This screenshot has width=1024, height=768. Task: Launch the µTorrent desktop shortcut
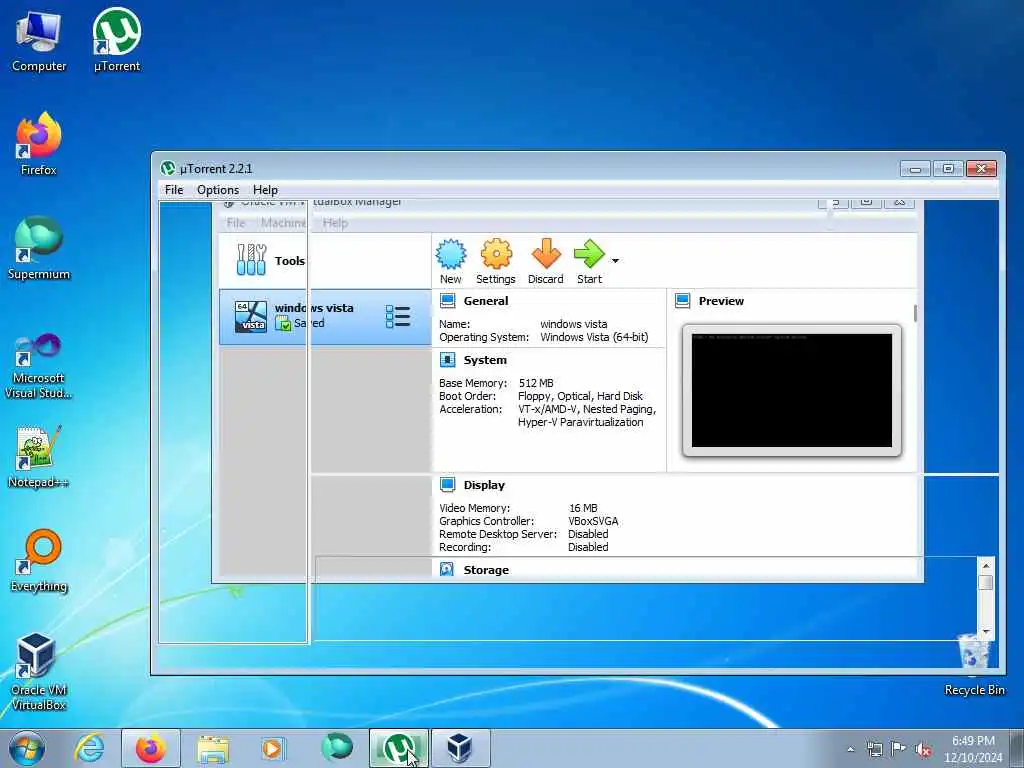coord(117,40)
